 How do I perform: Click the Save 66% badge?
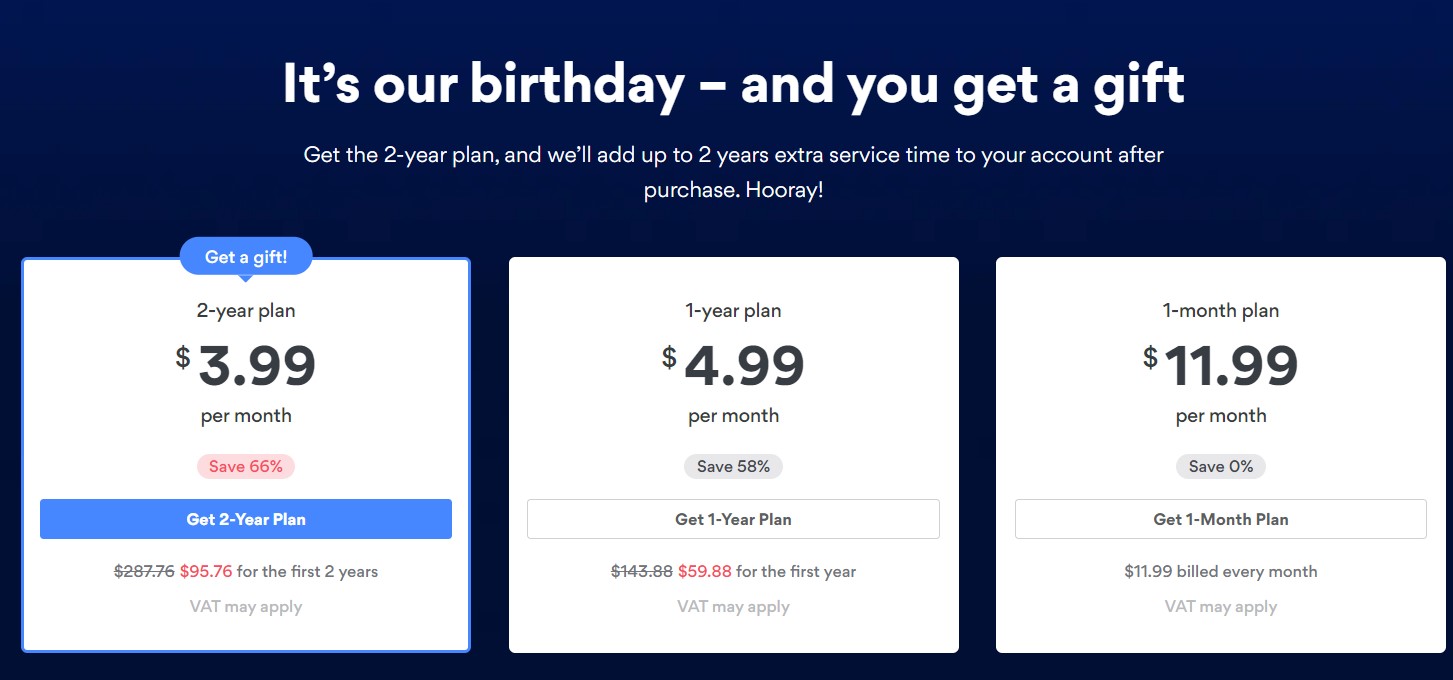point(246,466)
